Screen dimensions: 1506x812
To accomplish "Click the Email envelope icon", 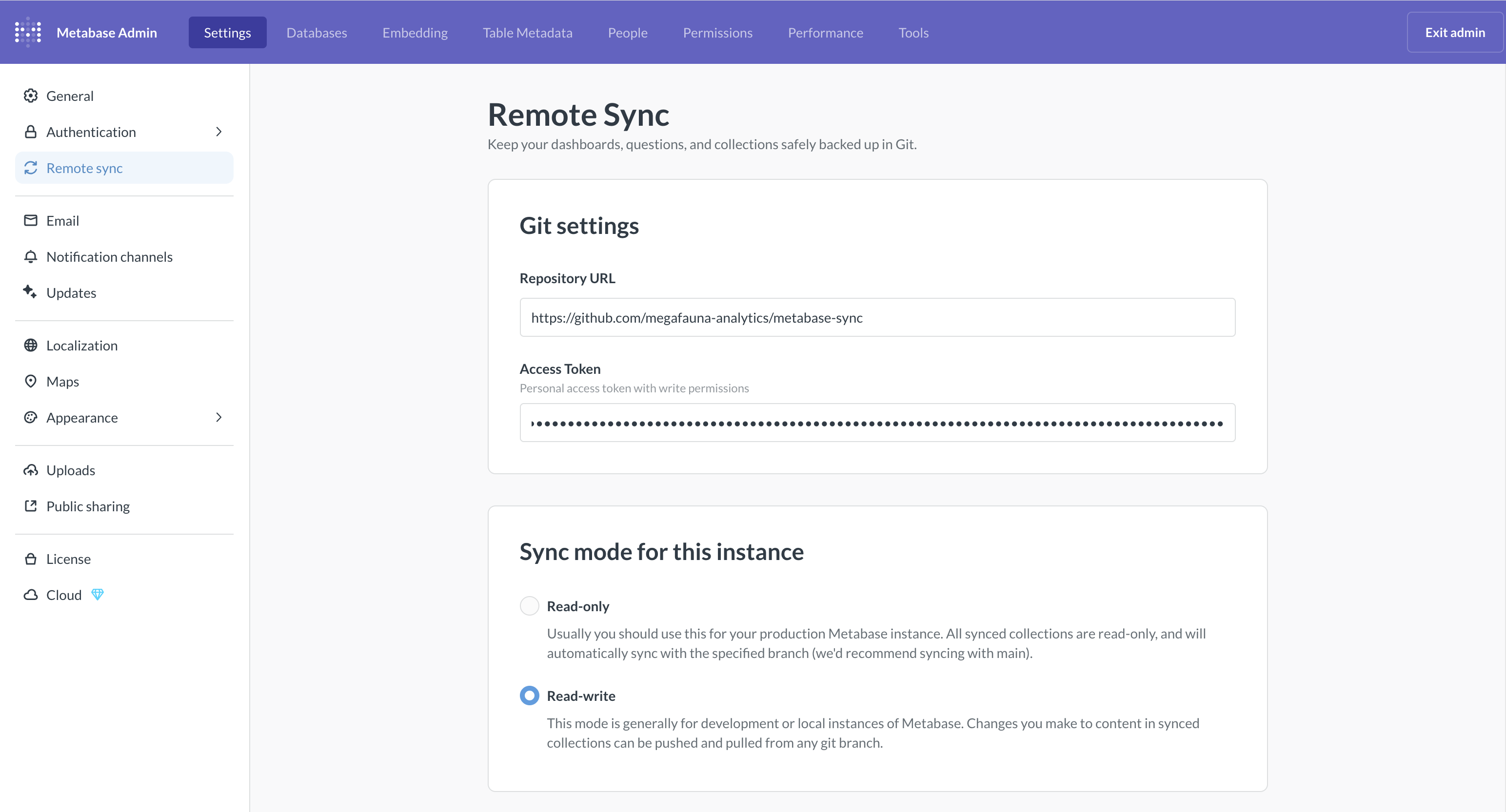I will (30, 220).
